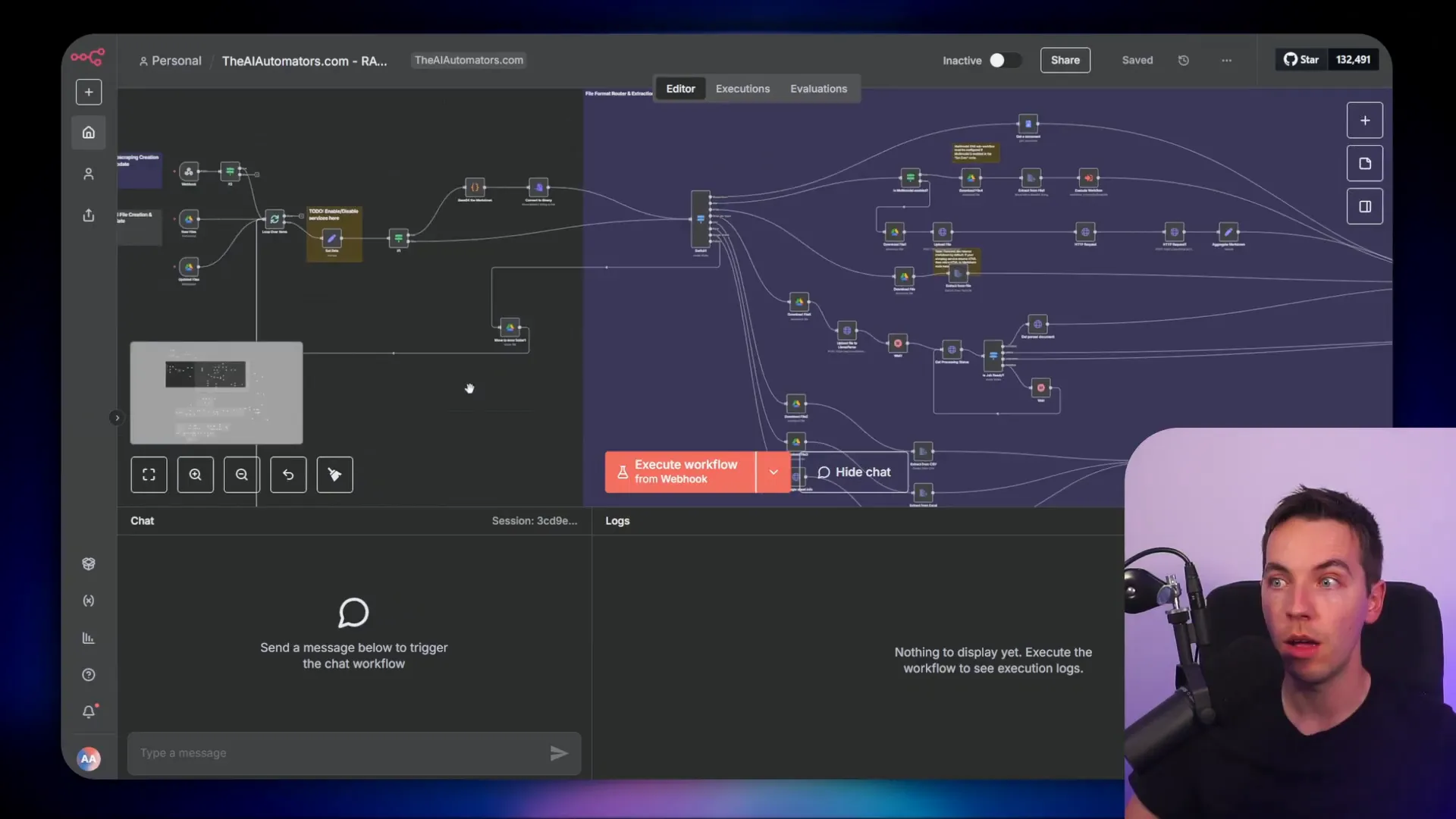This screenshot has height=819, width=1456.
Task: Select the Get parsed document globe node
Action: (1037, 325)
